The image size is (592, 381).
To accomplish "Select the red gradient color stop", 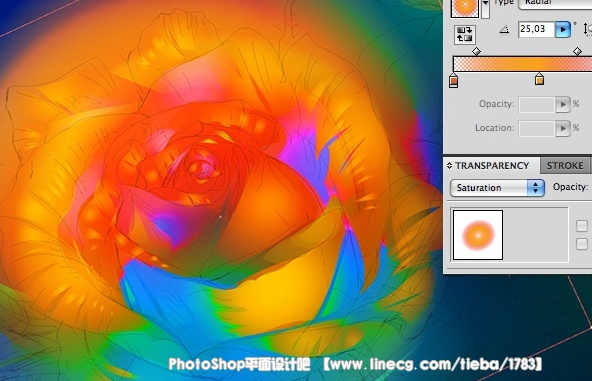I will (x=453, y=80).
